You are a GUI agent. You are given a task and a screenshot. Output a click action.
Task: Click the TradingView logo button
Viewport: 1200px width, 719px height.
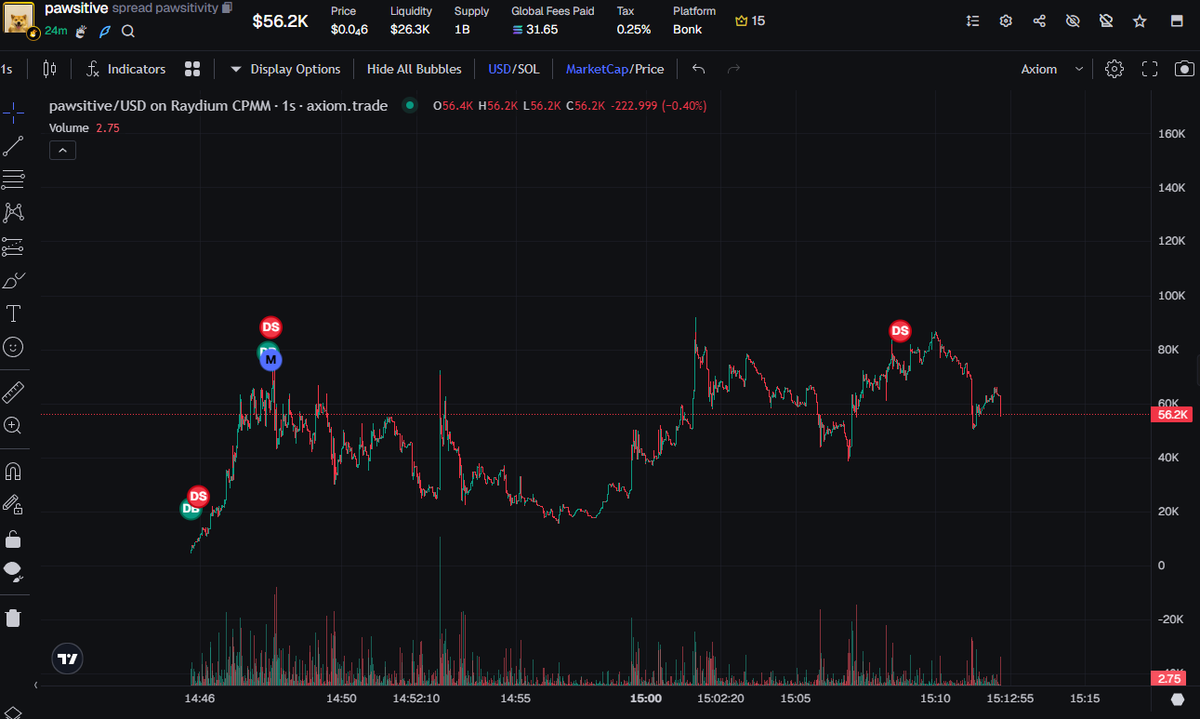tap(67, 659)
